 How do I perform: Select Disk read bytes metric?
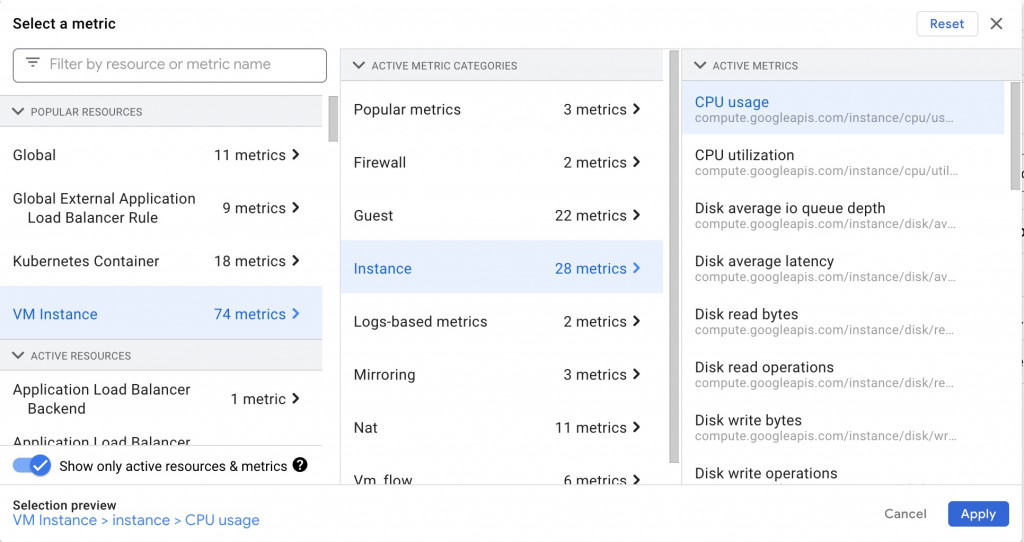click(x=746, y=314)
